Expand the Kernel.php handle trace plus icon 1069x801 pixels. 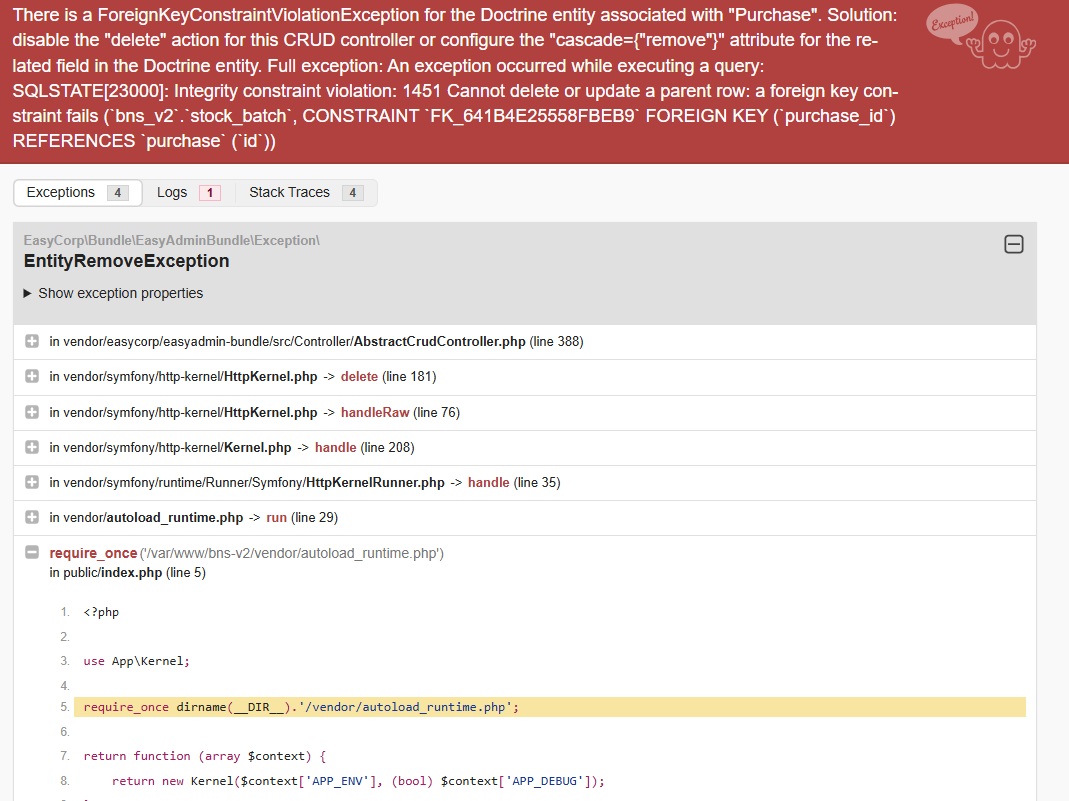[x=32, y=447]
